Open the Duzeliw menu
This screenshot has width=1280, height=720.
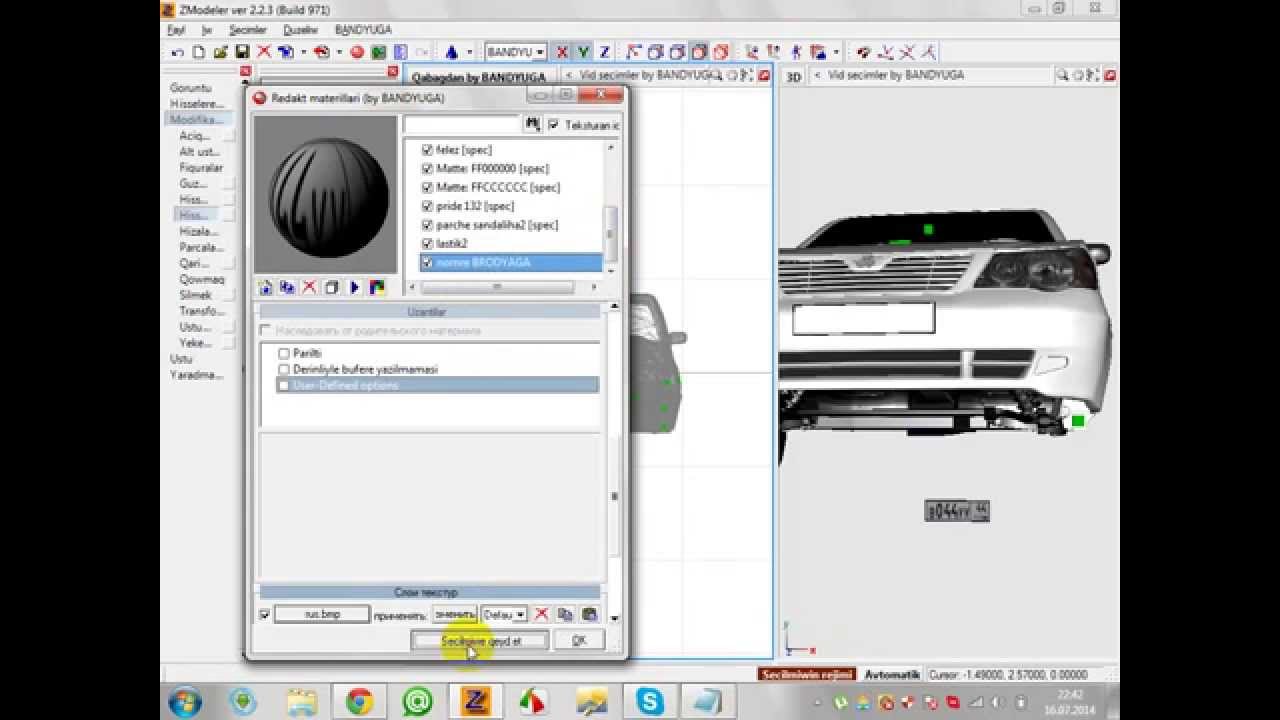tap(300, 30)
